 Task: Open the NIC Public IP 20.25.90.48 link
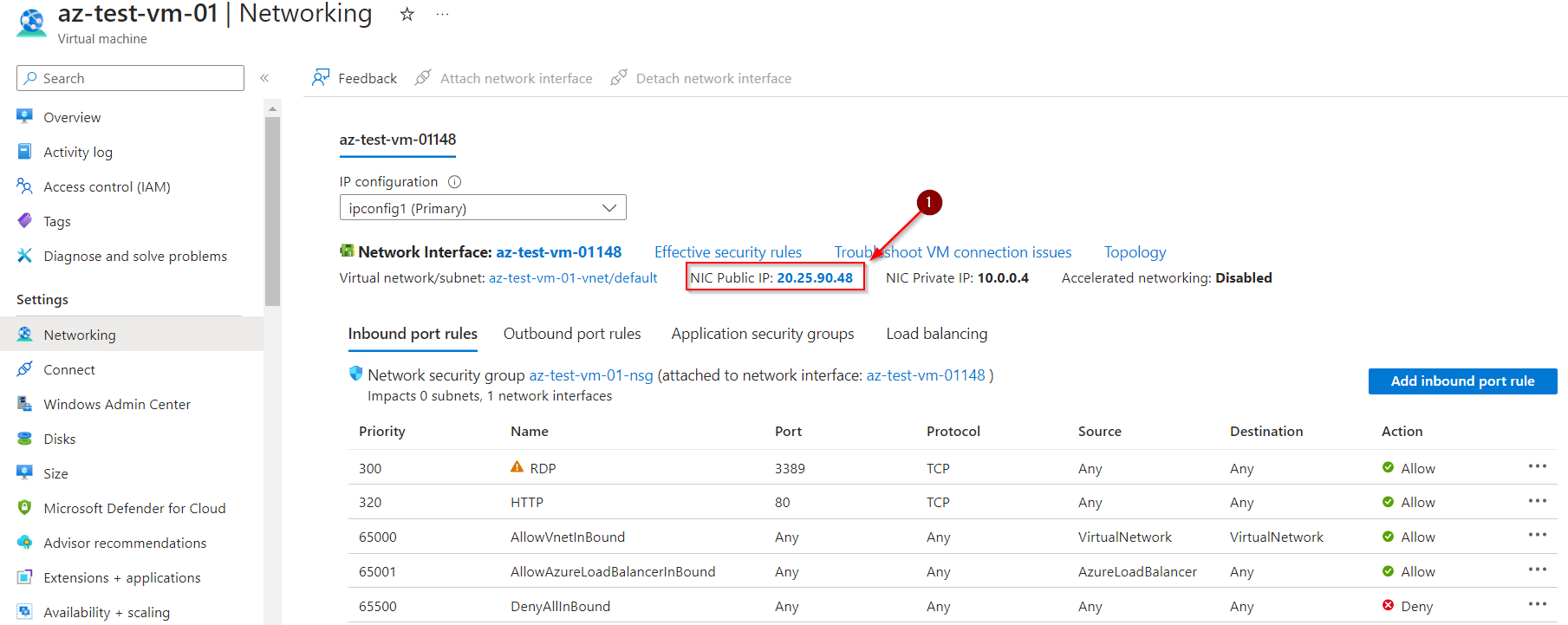tap(815, 278)
